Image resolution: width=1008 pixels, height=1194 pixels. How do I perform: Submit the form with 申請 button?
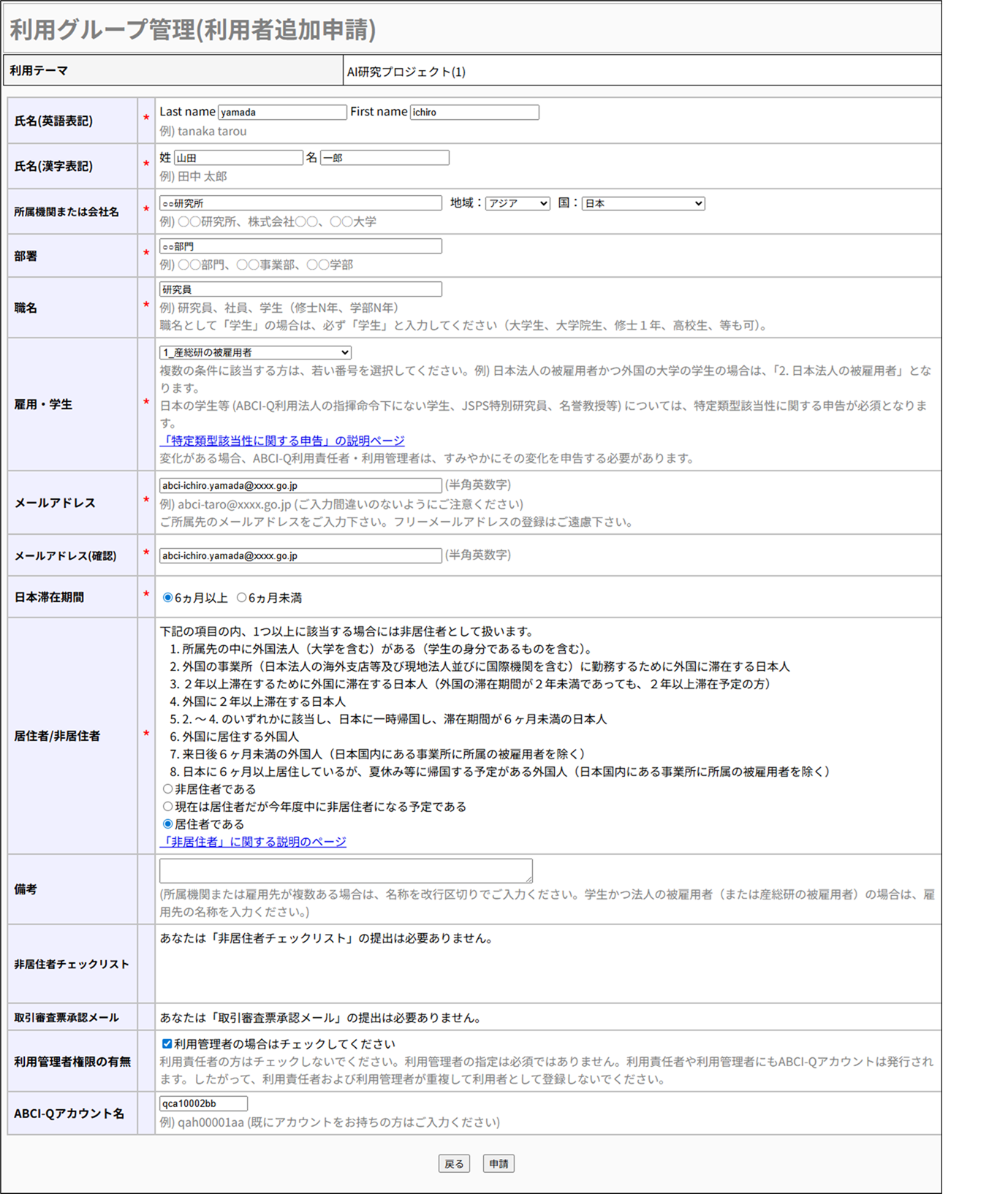coord(499,1164)
